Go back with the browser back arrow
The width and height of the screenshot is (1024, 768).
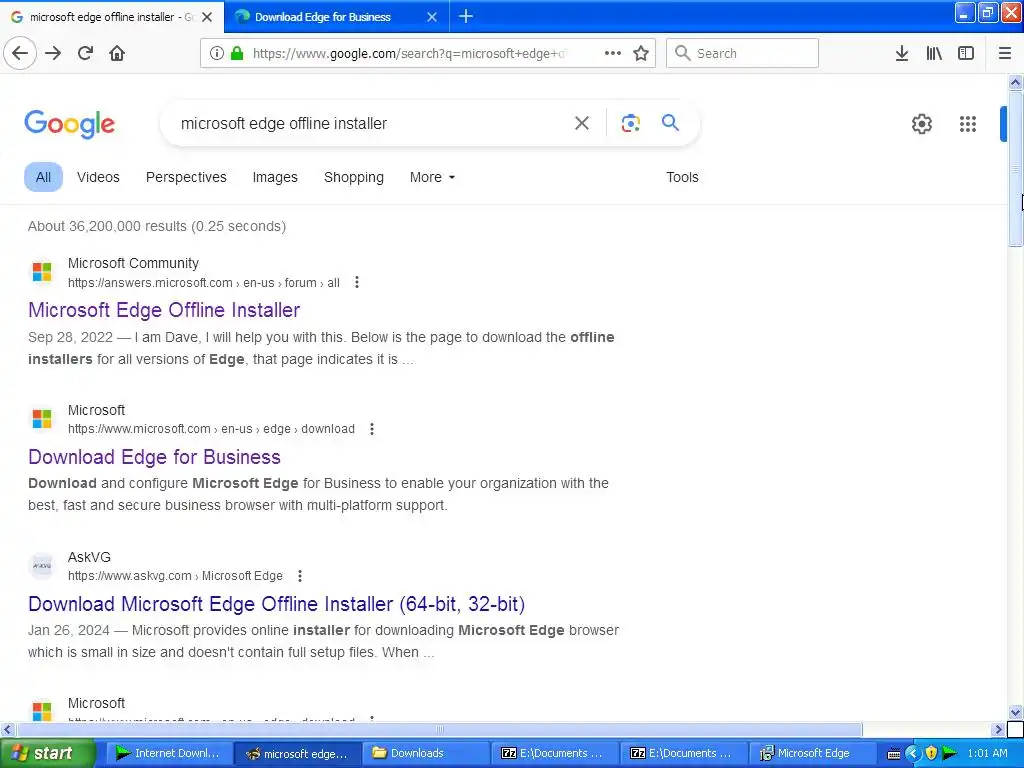[x=20, y=53]
